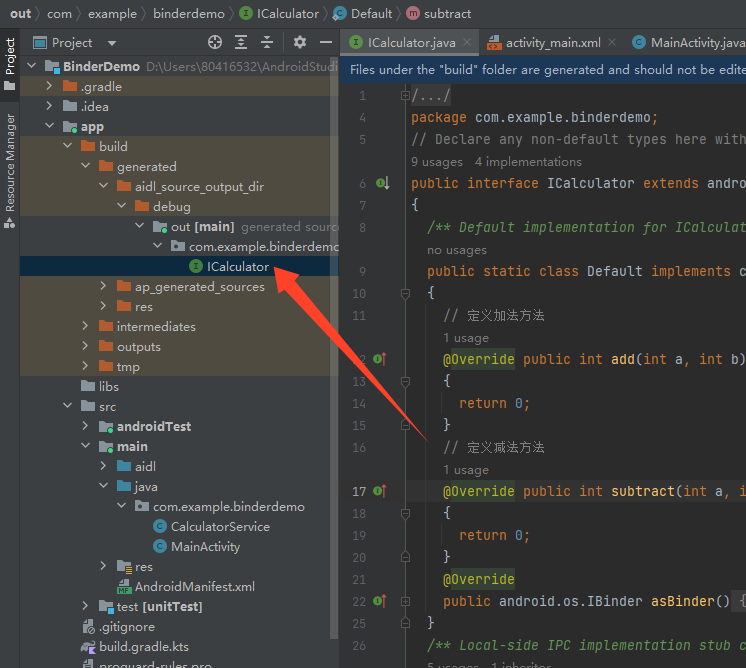746x668 pixels.
Task: Collapse the add method fold at line 13
Action: point(405,382)
